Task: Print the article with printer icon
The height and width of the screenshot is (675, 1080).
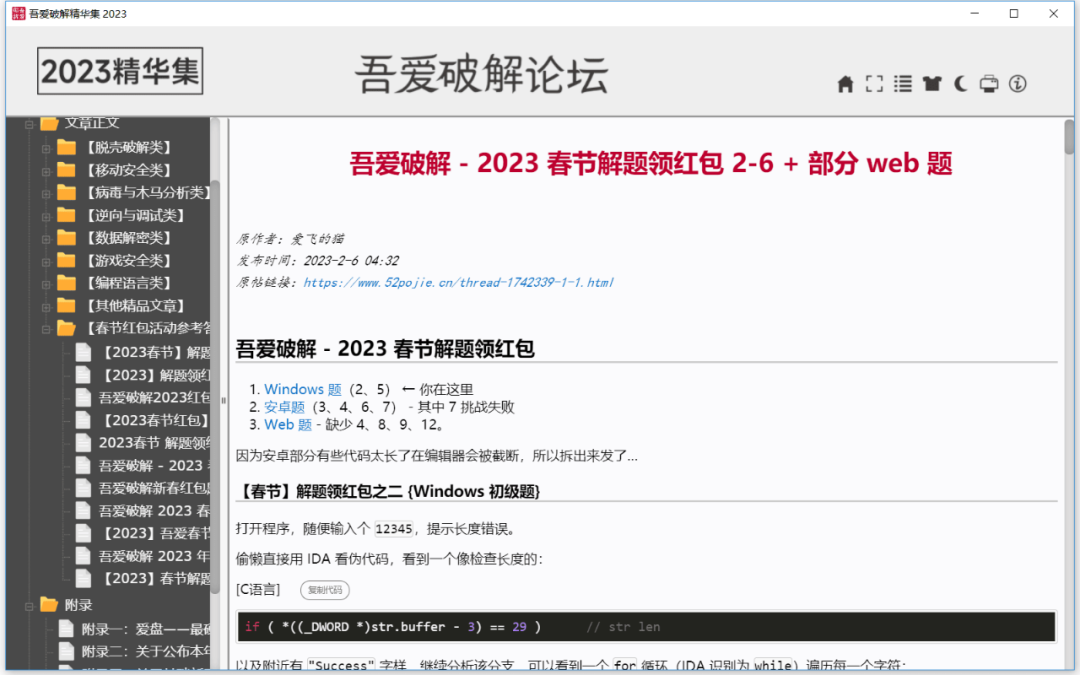Action: 989,84
